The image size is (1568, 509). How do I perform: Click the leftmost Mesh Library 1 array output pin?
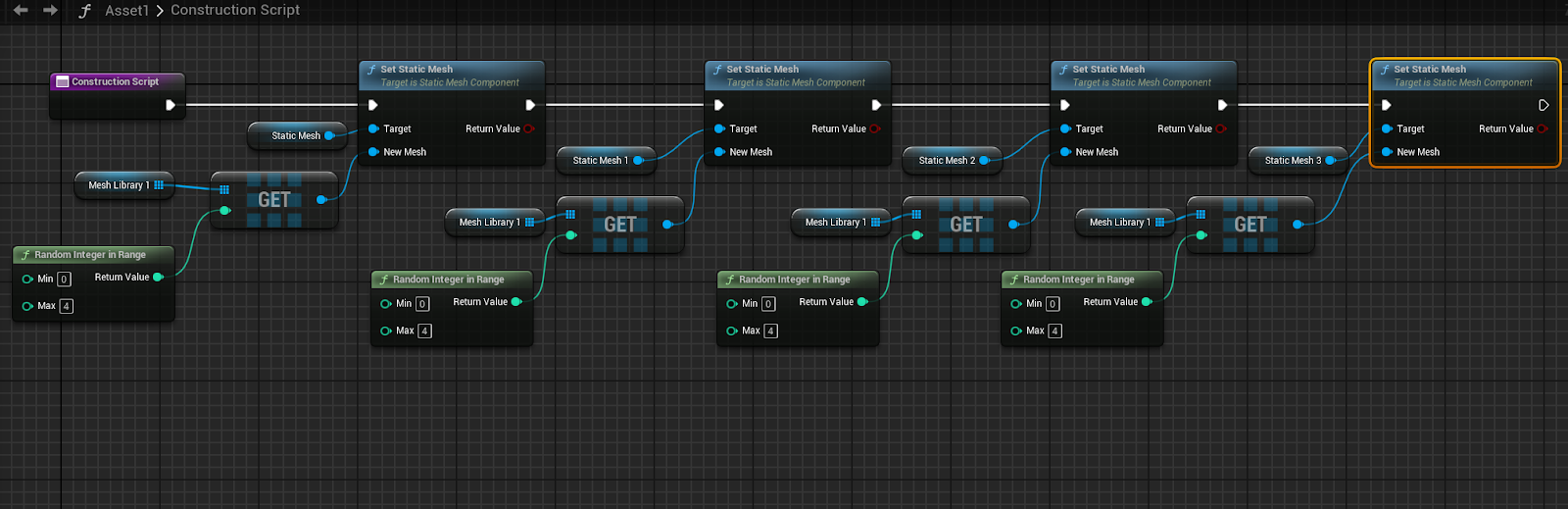(x=159, y=184)
